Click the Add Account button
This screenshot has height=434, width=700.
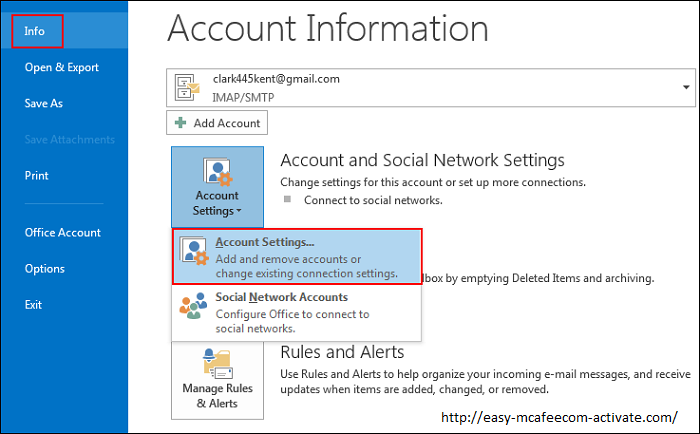[217, 123]
